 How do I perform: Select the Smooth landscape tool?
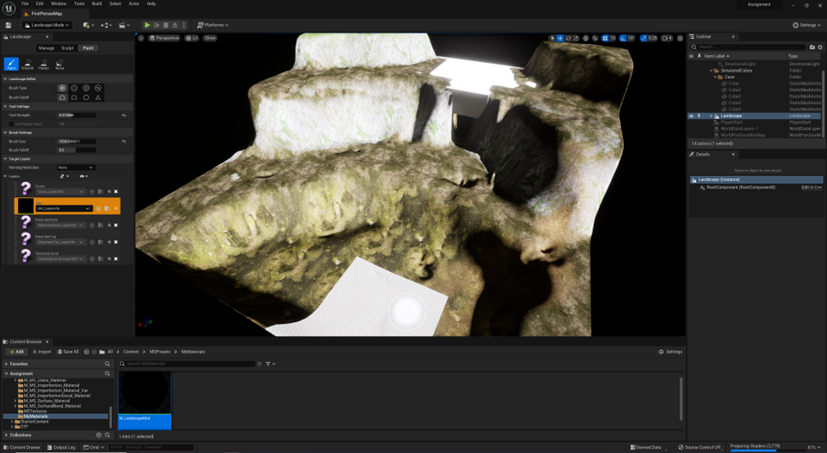click(28, 65)
